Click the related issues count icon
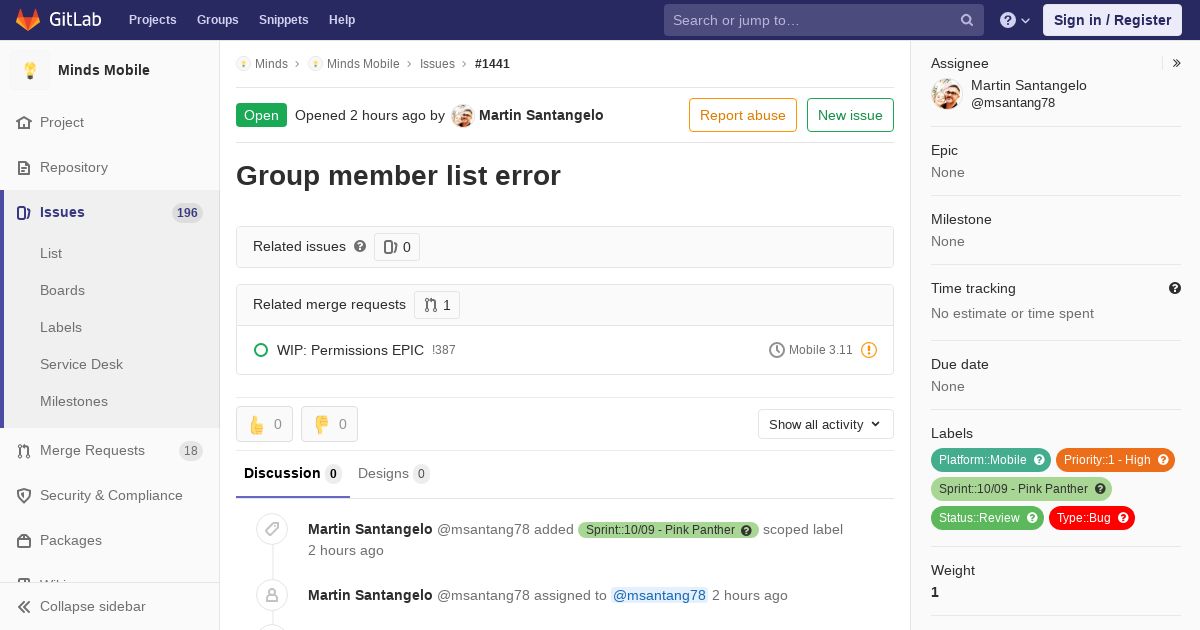Image resolution: width=1200 pixels, height=630 pixels. (390, 247)
